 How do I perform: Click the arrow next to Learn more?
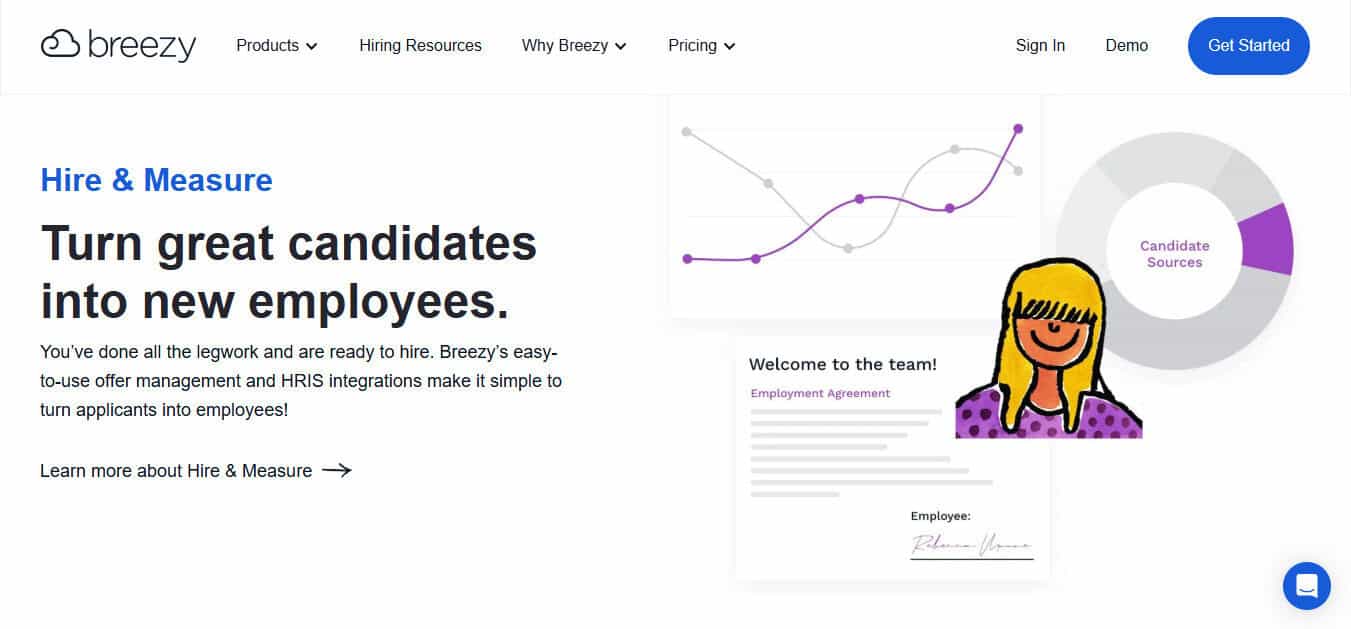tap(337, 470)
